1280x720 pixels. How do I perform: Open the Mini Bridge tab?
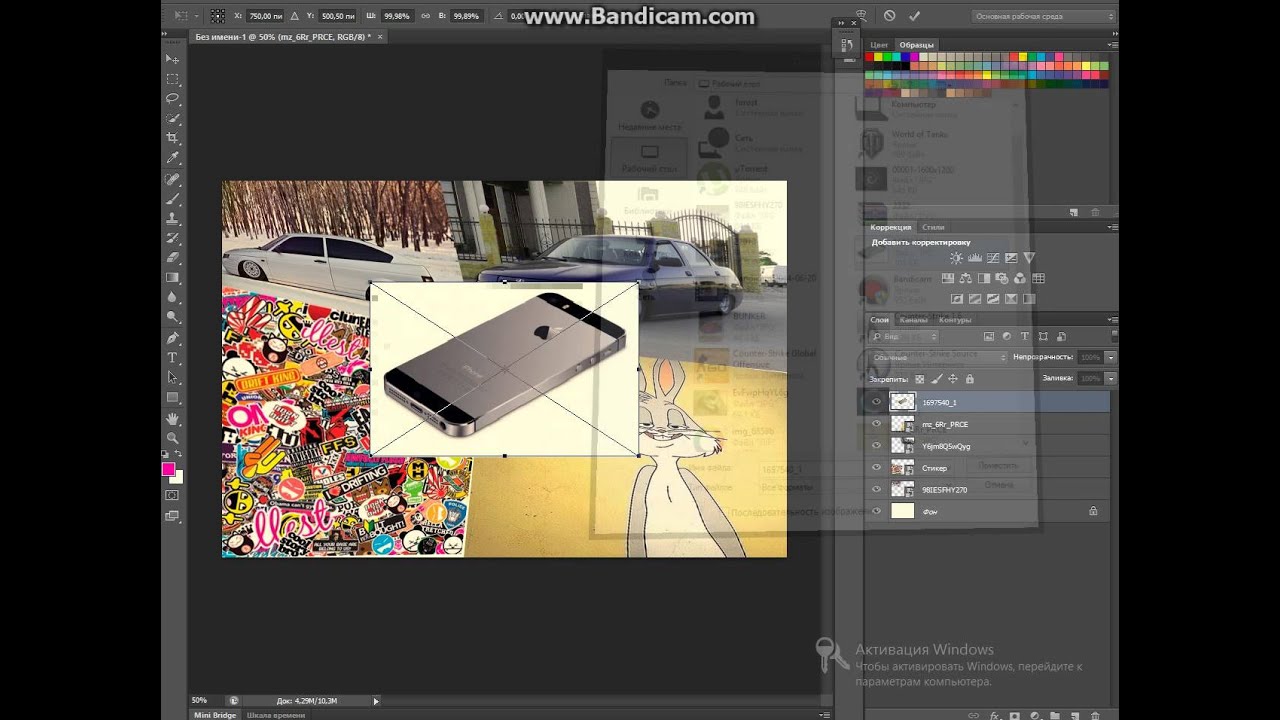tap(214, 715)
